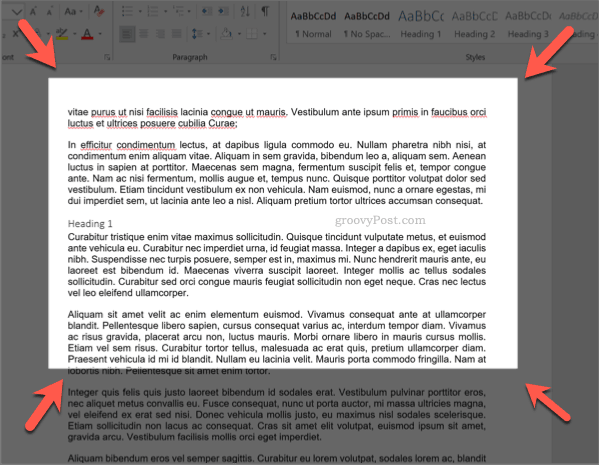The width and height of the screenshot is (599, 465).
Task: Click the superscript X icon in Font group
Action: pos(15,34)
